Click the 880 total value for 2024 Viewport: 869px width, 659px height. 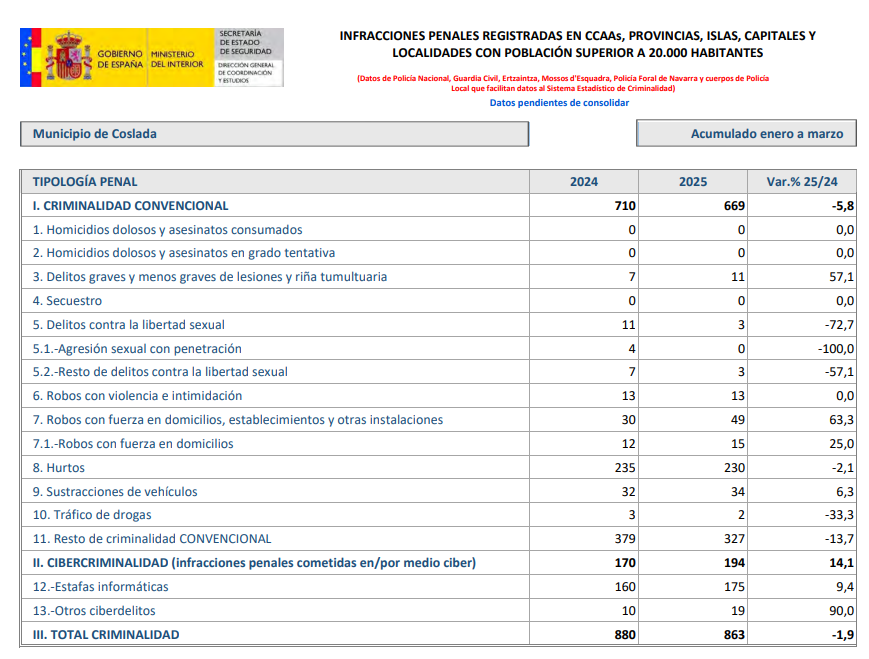[x=625, y=635]
